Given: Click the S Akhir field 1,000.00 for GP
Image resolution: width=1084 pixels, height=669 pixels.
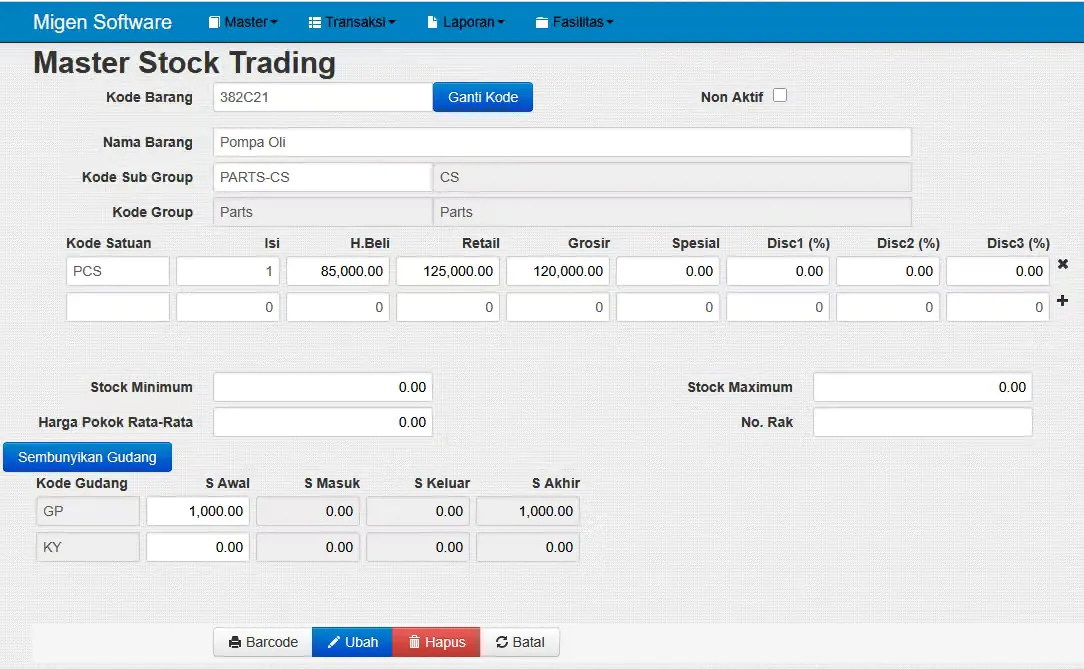Looking at the screenshot, I should [527, 511].
